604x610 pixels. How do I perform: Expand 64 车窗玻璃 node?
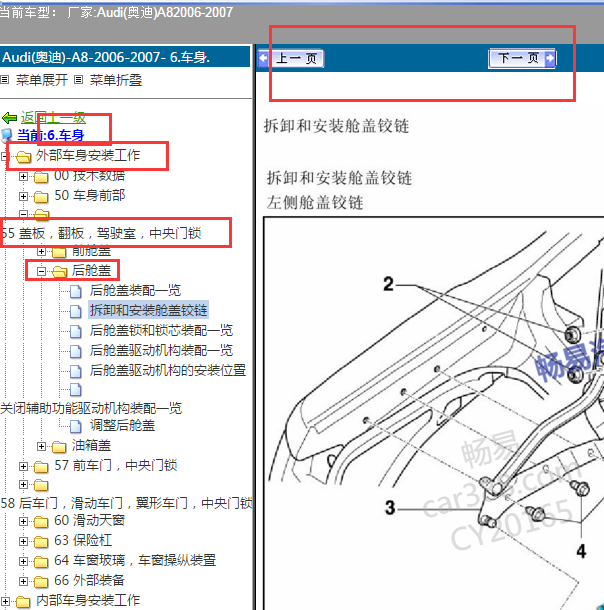click(23, 561)
